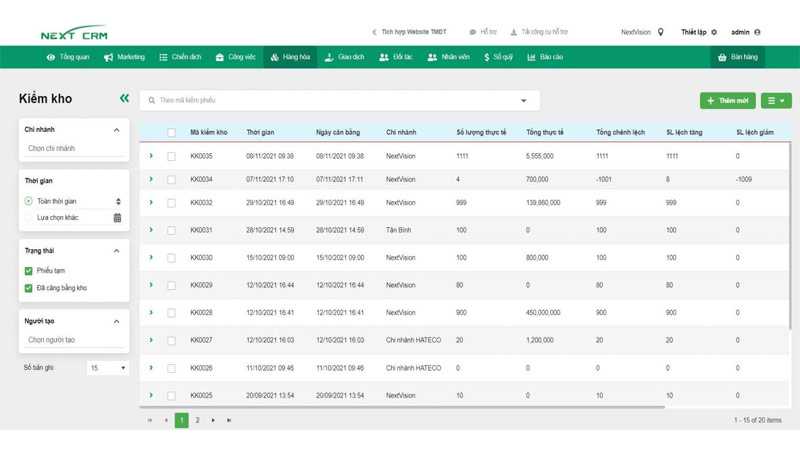Viewport: 800px width, 450px height.
Task: Expand row KK0035 details
Action: (x=151, y=156)
